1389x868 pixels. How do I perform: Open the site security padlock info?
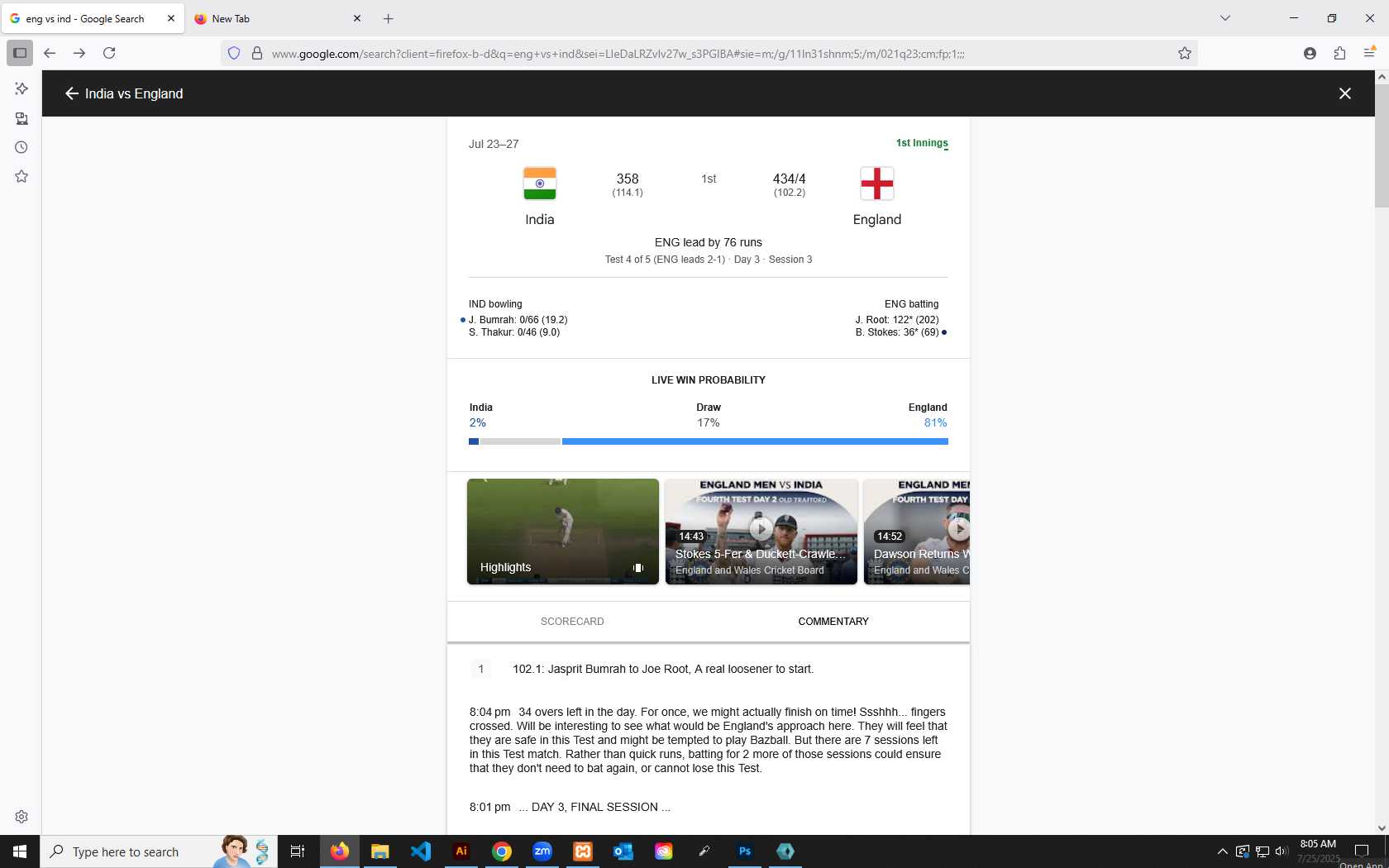(257, 53)
